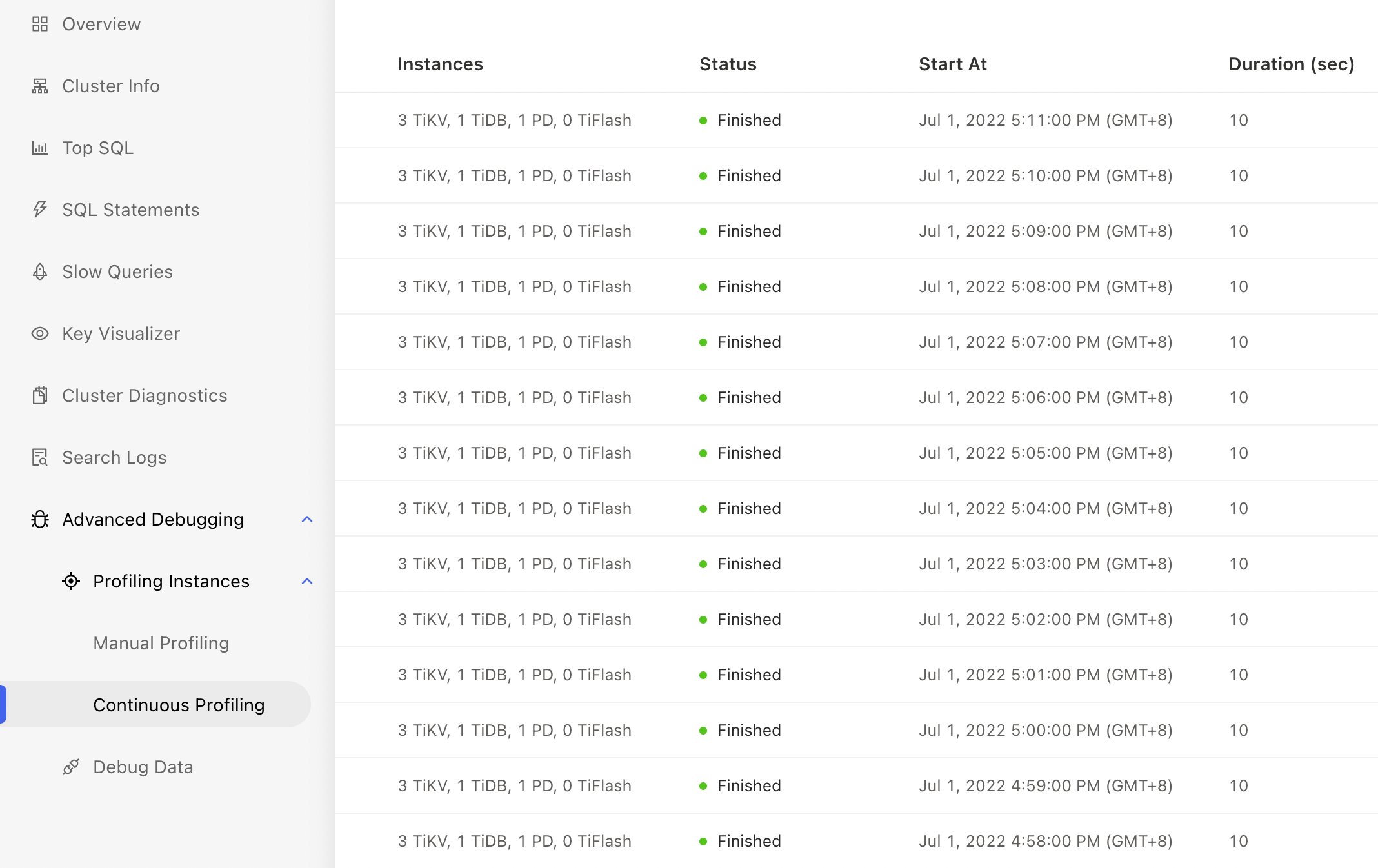The height and width of the screenshot is (868, 1378).
Task: Click Finished status in 5:05:00 PM row
Action: click(748, 453)
